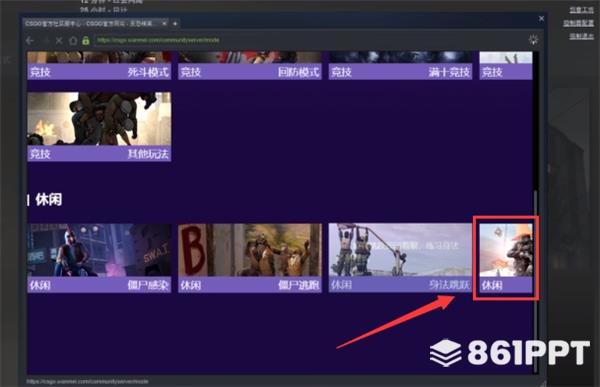Stop page loading with the X icon

[59, 40]
